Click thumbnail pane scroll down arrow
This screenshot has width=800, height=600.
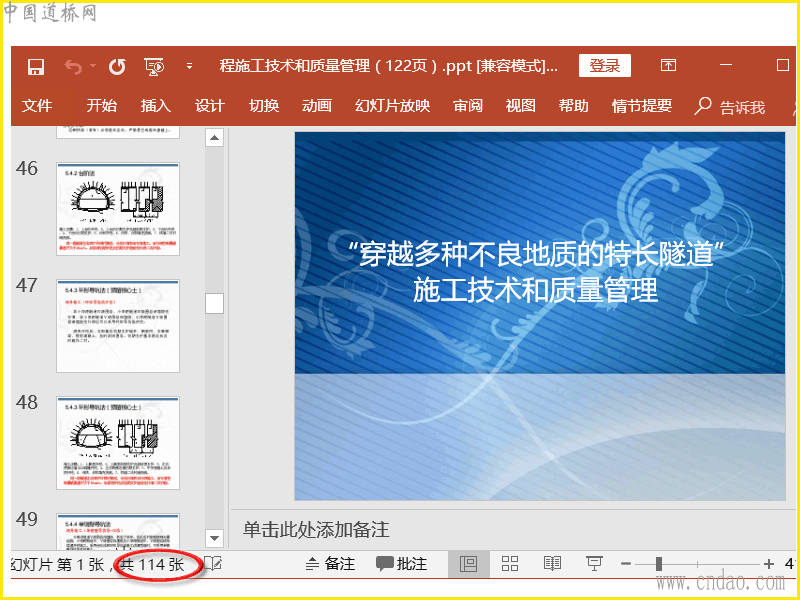point(214,538)
